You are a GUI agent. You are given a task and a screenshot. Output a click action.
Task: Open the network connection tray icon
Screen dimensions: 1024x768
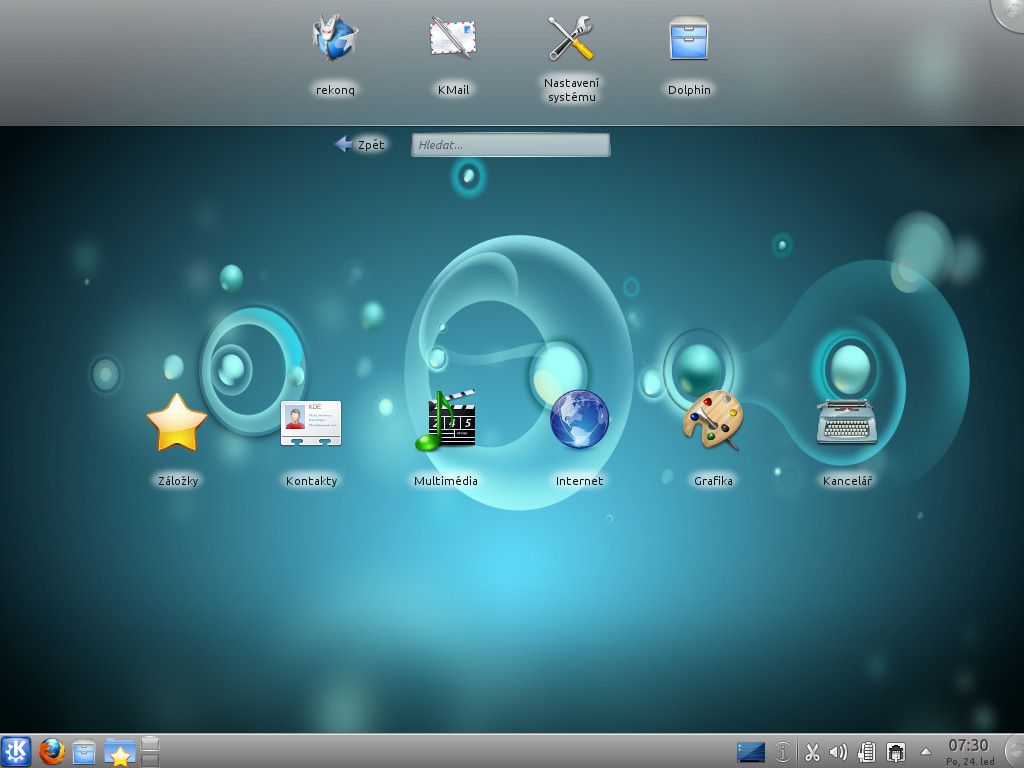(896, 752)
